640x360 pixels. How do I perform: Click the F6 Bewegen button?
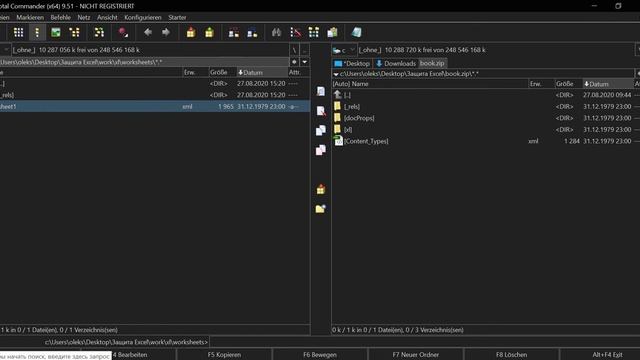[x=320, y=355]
